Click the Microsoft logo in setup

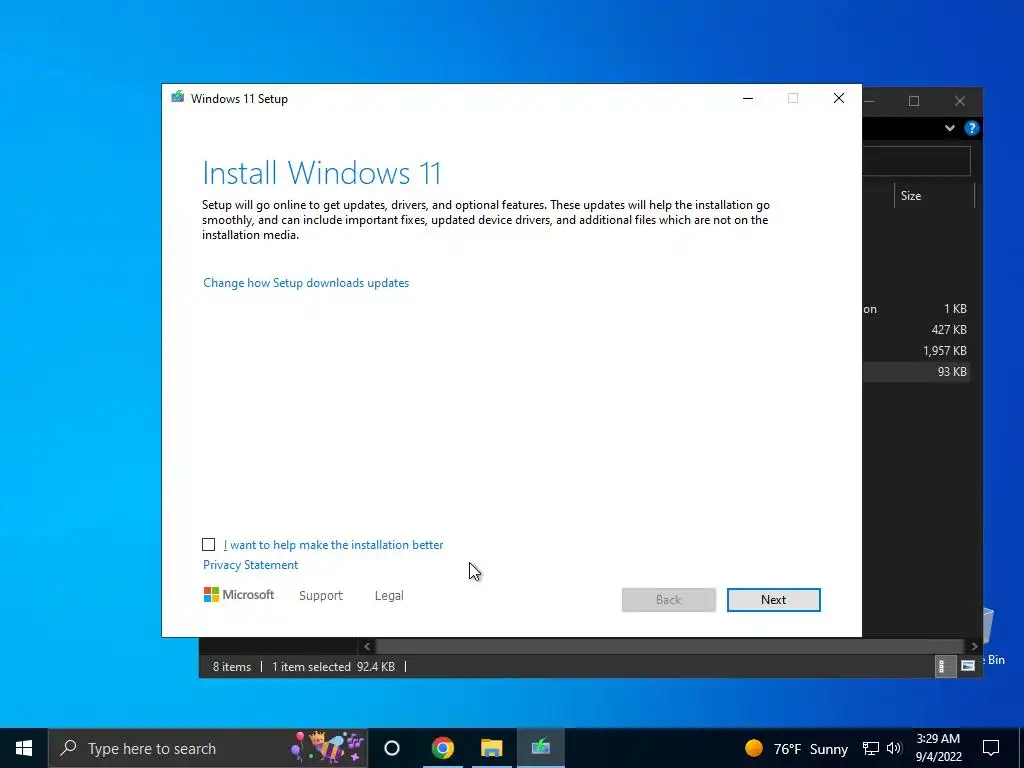pos(238,594)
